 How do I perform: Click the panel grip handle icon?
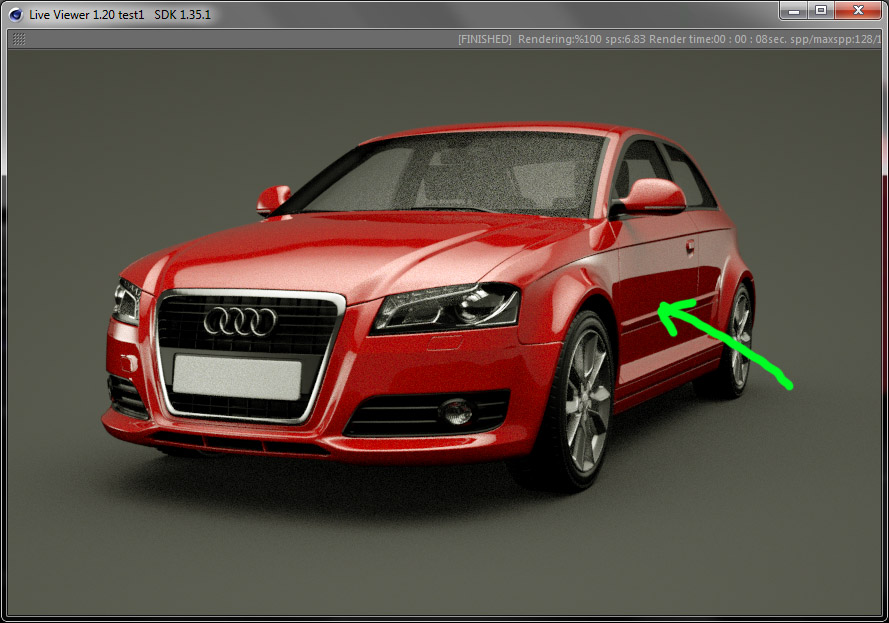19,39
